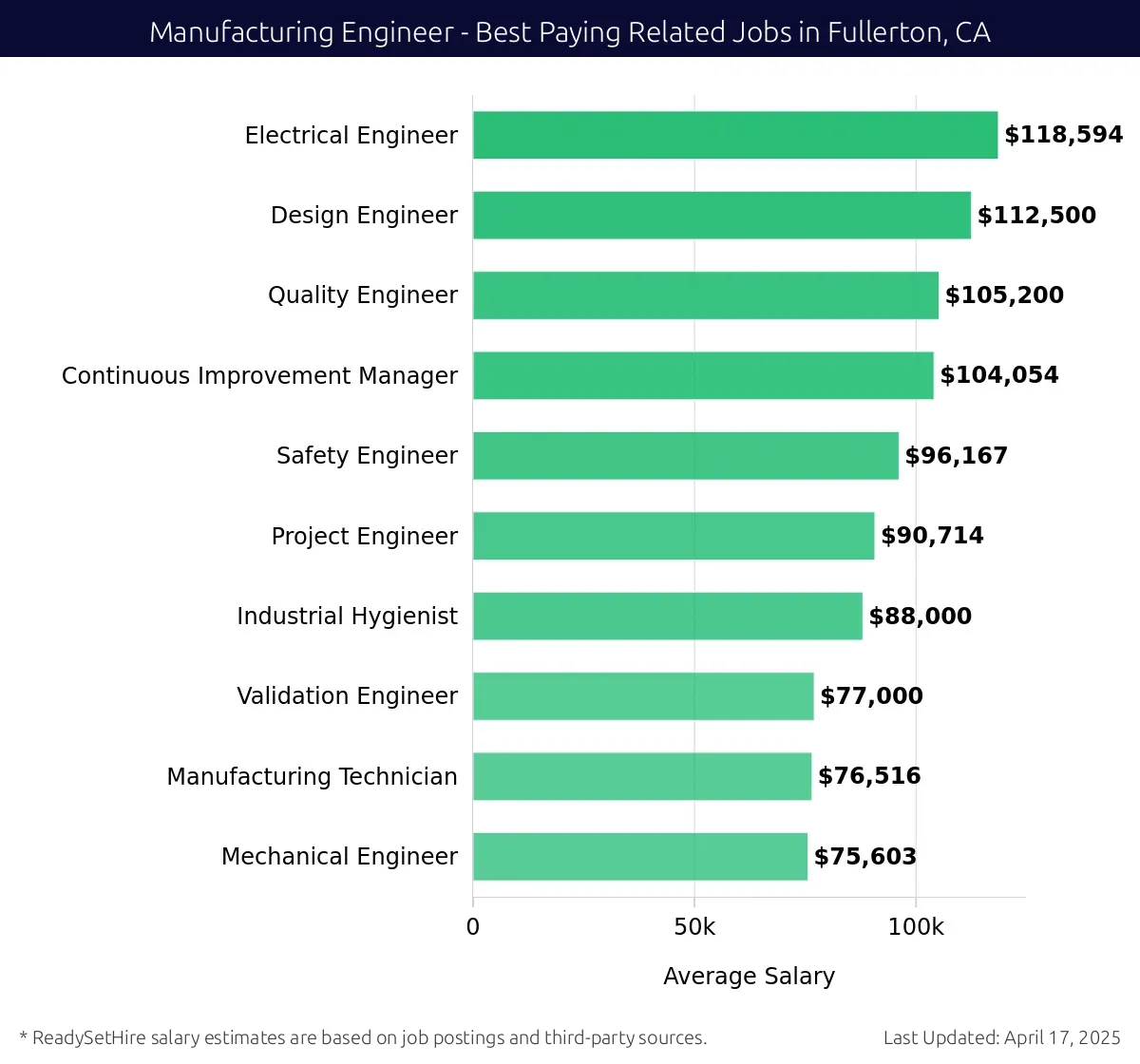
Task: Click the $88,000 salary value
Action: tap(921, 617)
